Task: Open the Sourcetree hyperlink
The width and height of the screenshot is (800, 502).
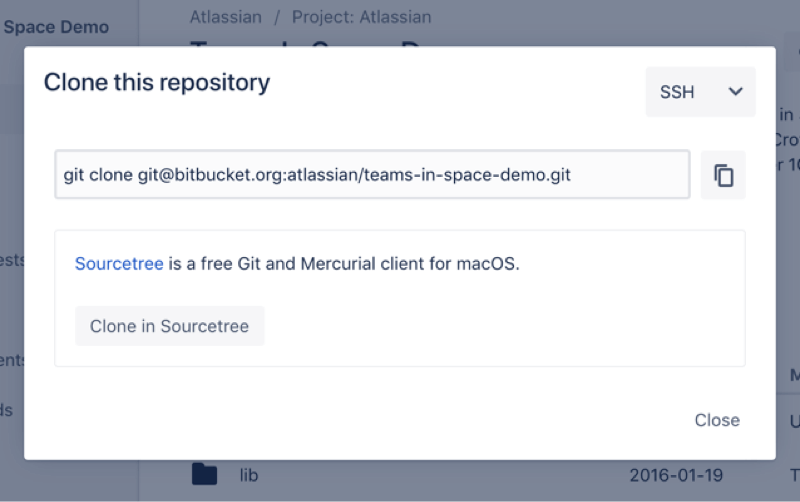Action: 119,264
